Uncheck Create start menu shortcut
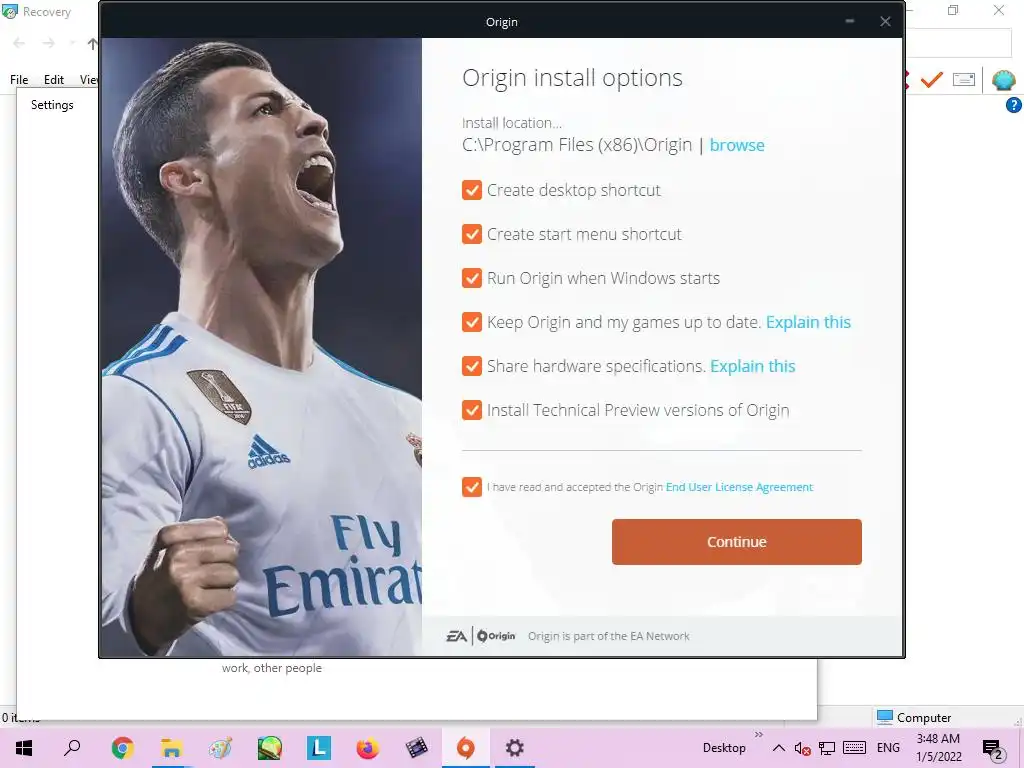1024x768 pixels. click(472, 234)
